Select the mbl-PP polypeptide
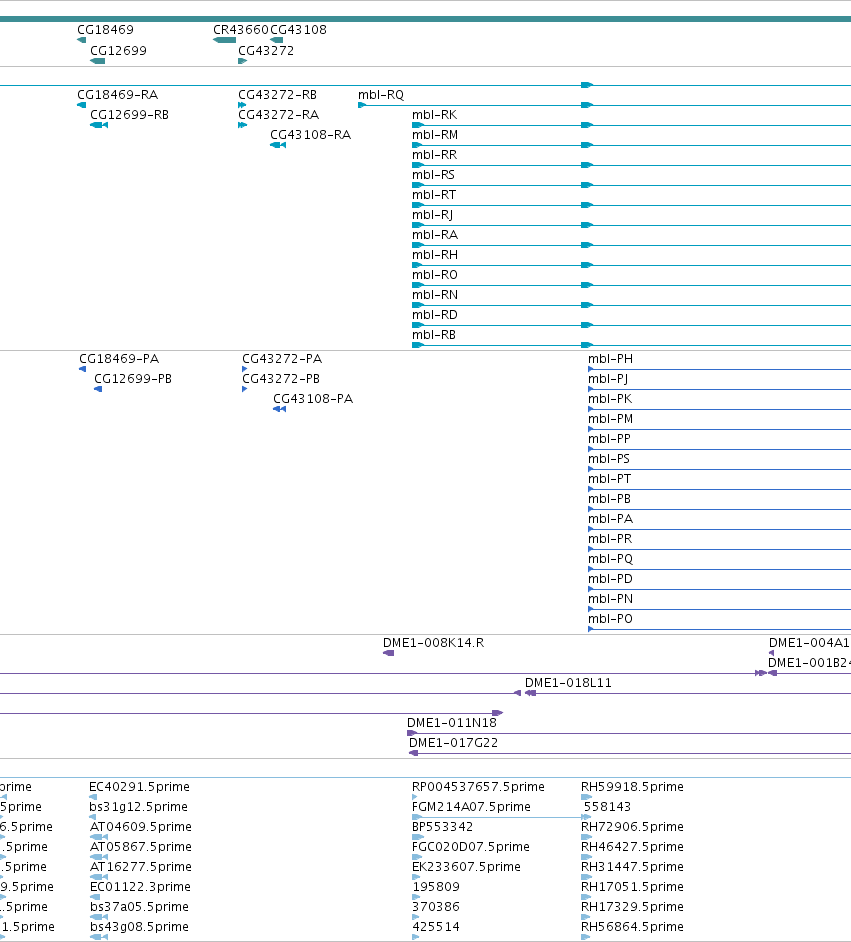 [x=609, y=439]
